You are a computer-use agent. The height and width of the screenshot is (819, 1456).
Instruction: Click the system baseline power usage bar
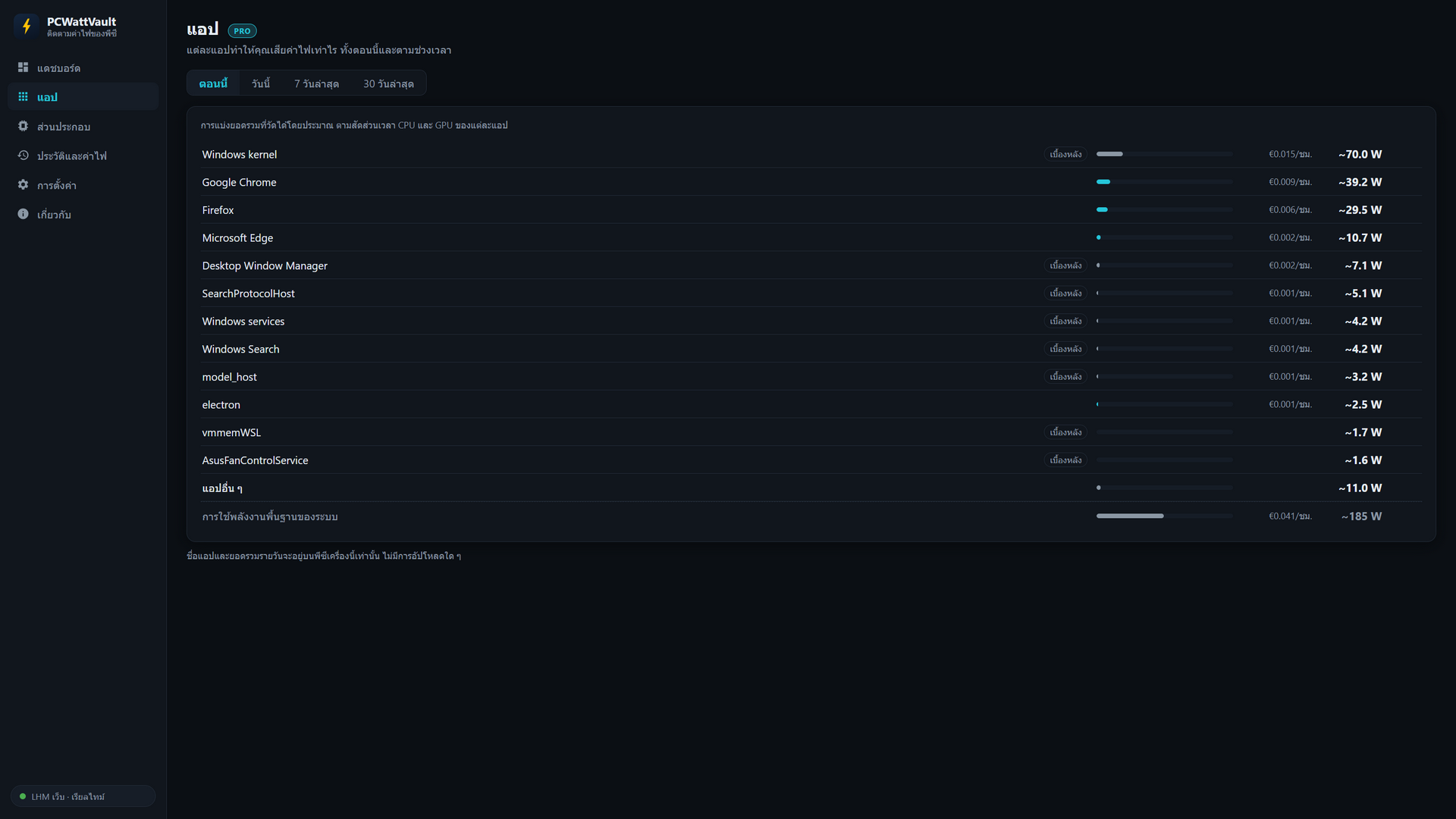tap(1164, 516)
